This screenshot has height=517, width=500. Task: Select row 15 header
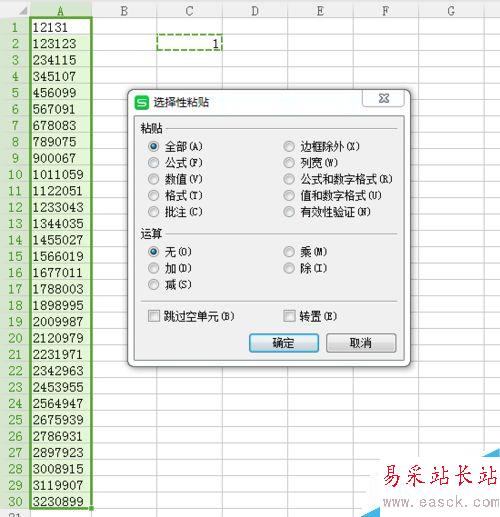pyautogui.click(x=15, y=256)
